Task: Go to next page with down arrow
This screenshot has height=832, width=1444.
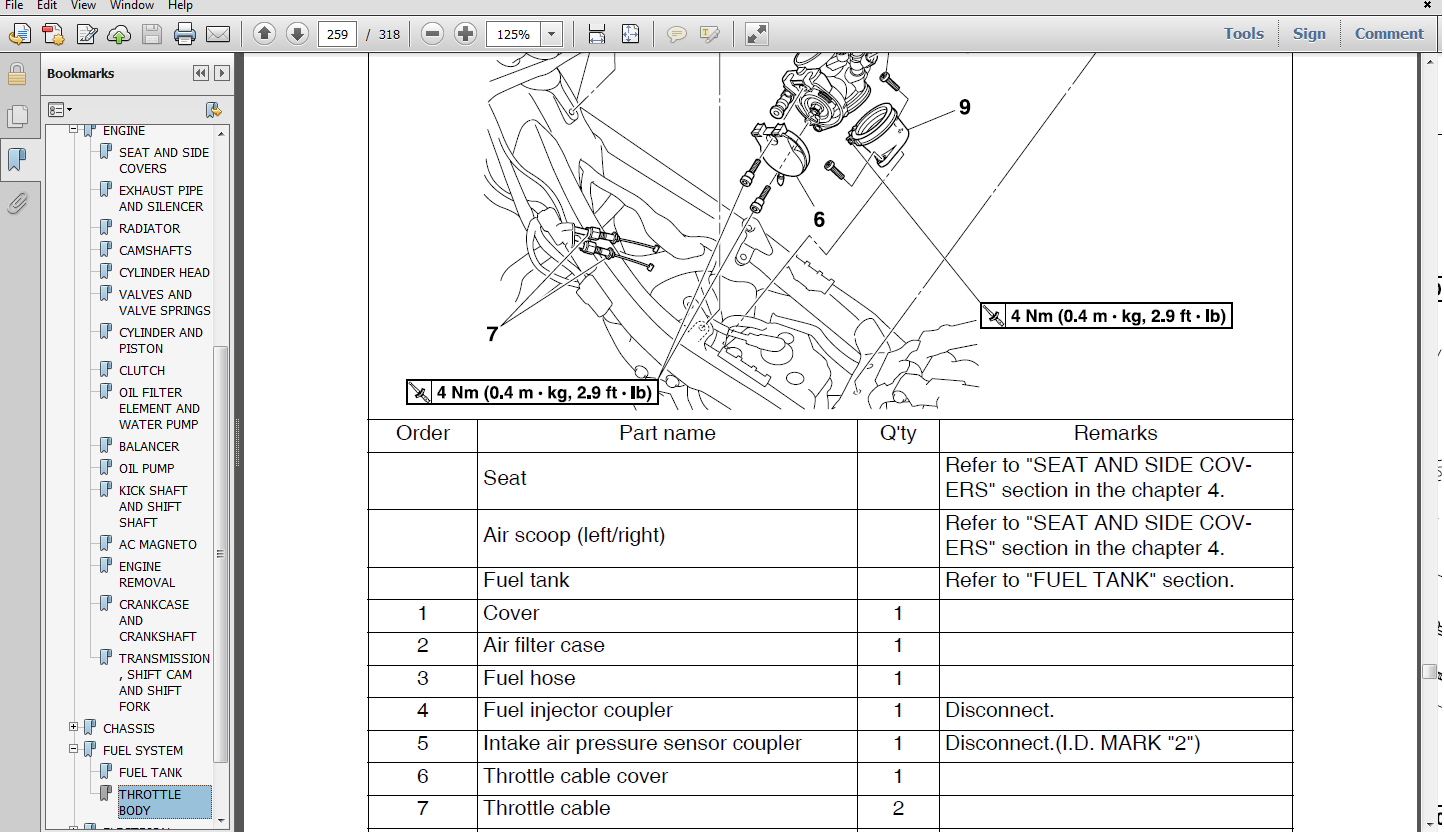Action: point(297,34)
